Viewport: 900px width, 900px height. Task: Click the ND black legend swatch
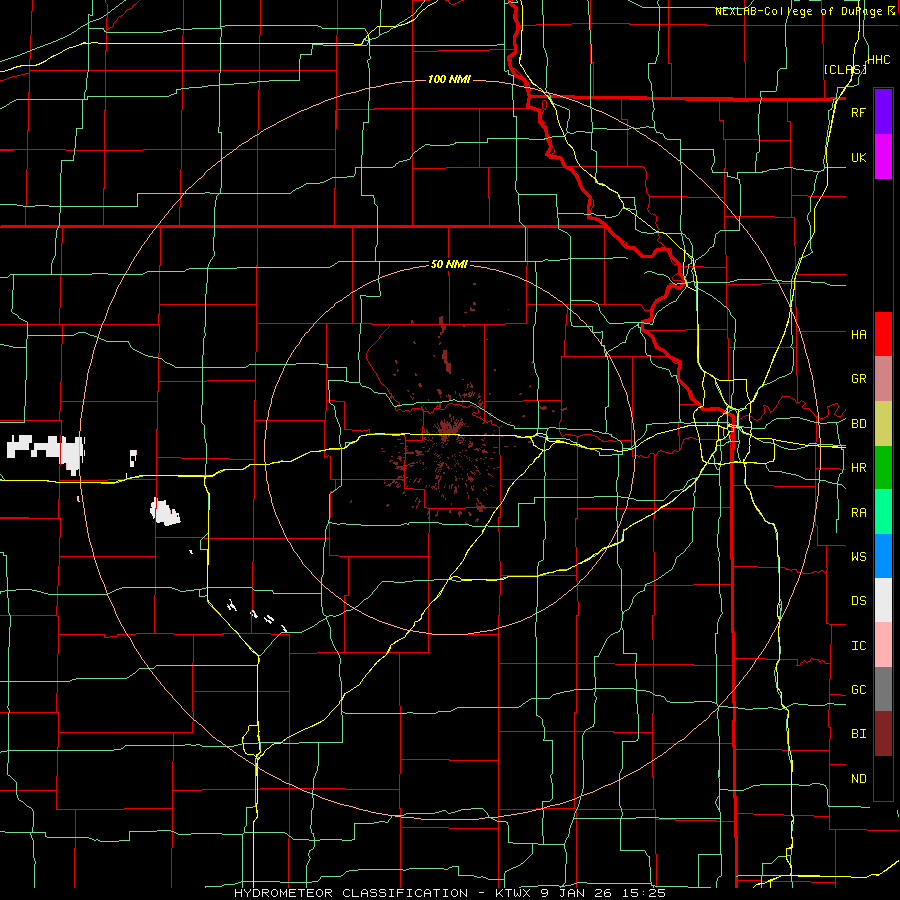[x=883, y=778]
